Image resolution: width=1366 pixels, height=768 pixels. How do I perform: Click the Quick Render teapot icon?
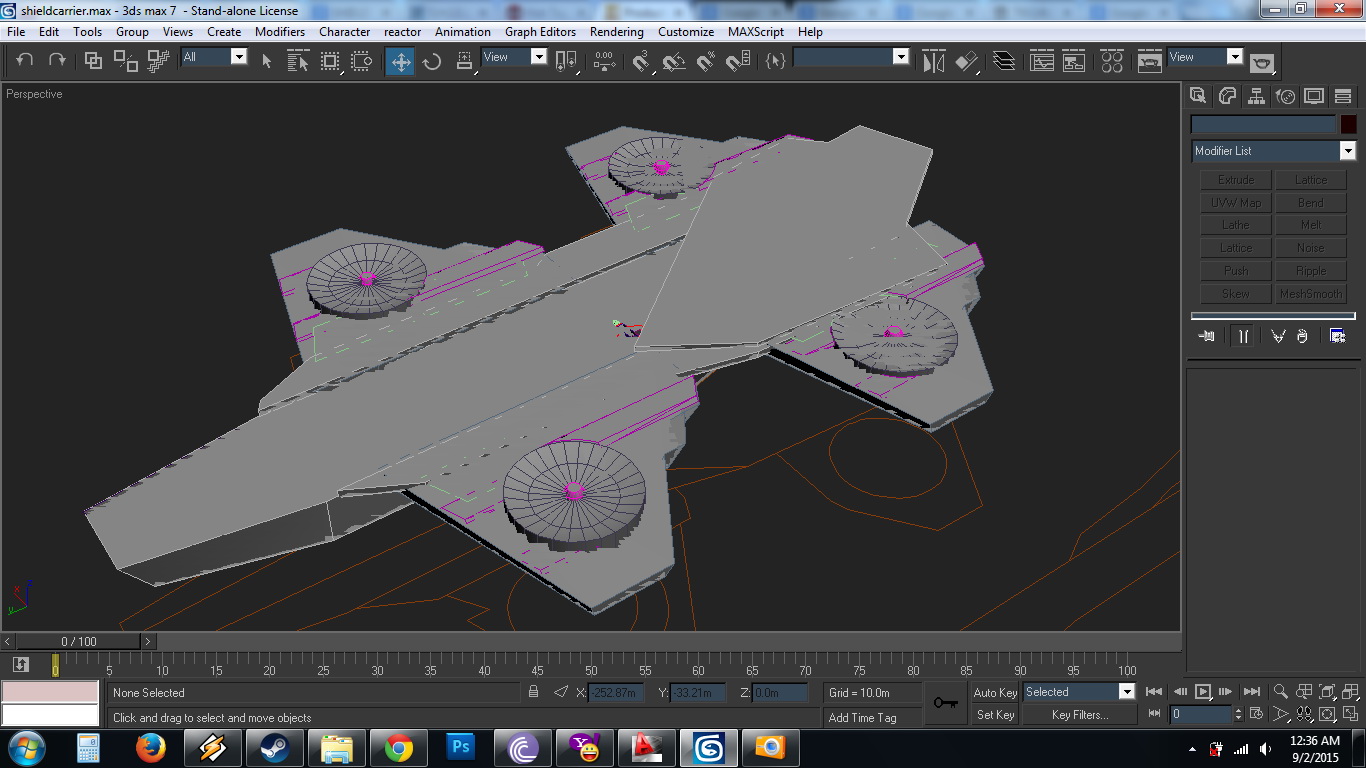click(x=1263, y=61)
